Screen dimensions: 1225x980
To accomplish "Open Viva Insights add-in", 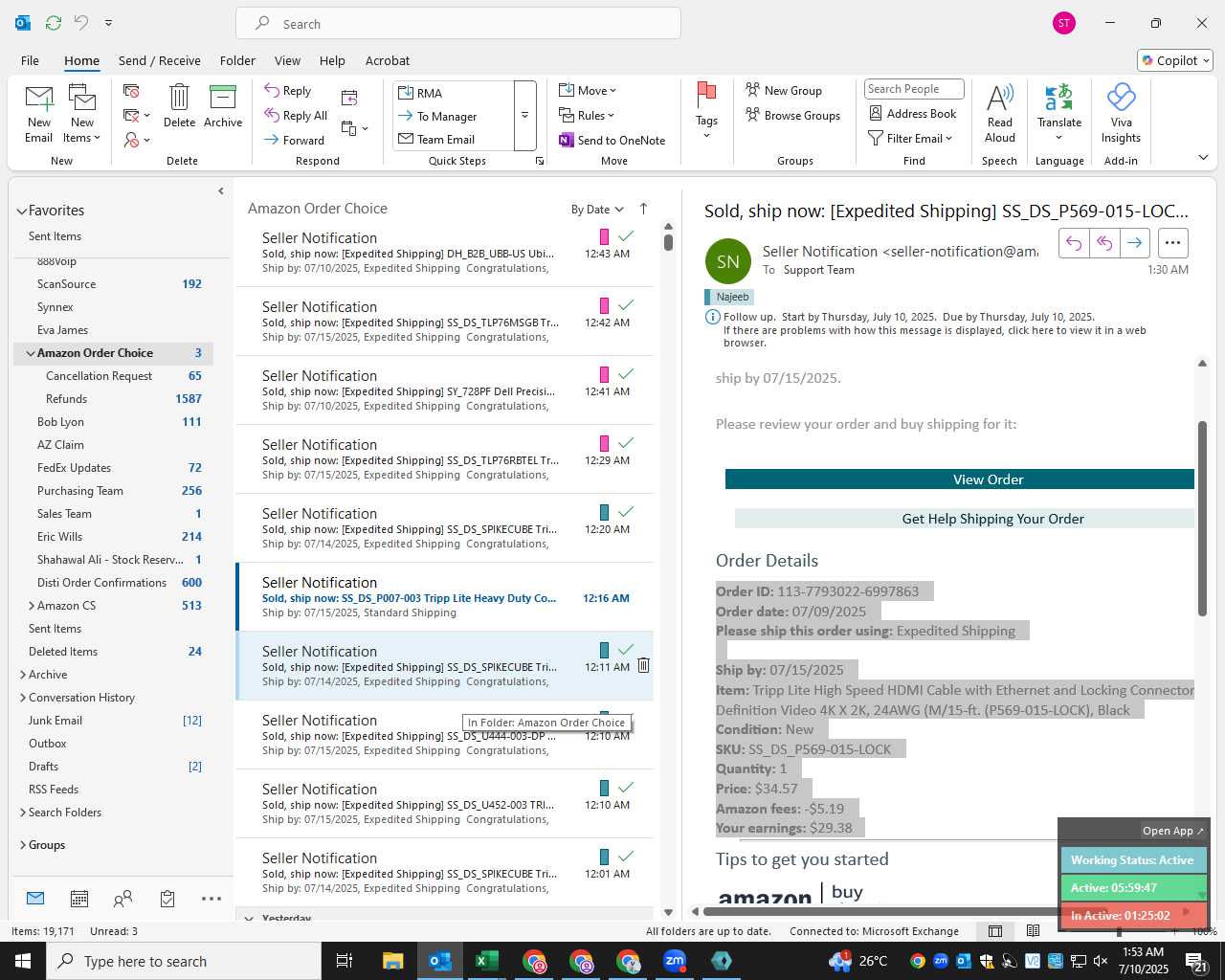I will (x=1121, y=113).
